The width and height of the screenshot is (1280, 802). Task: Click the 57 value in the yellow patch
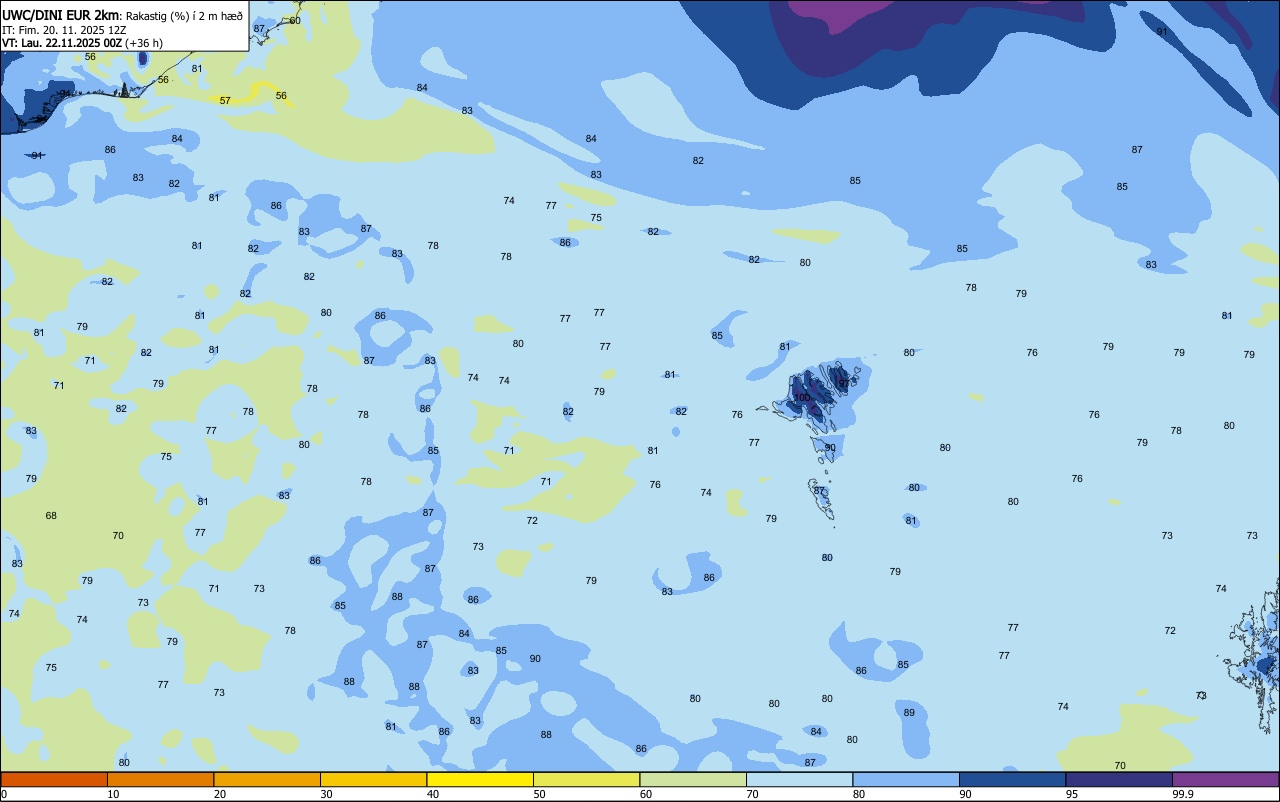click(x=225, y=101)
